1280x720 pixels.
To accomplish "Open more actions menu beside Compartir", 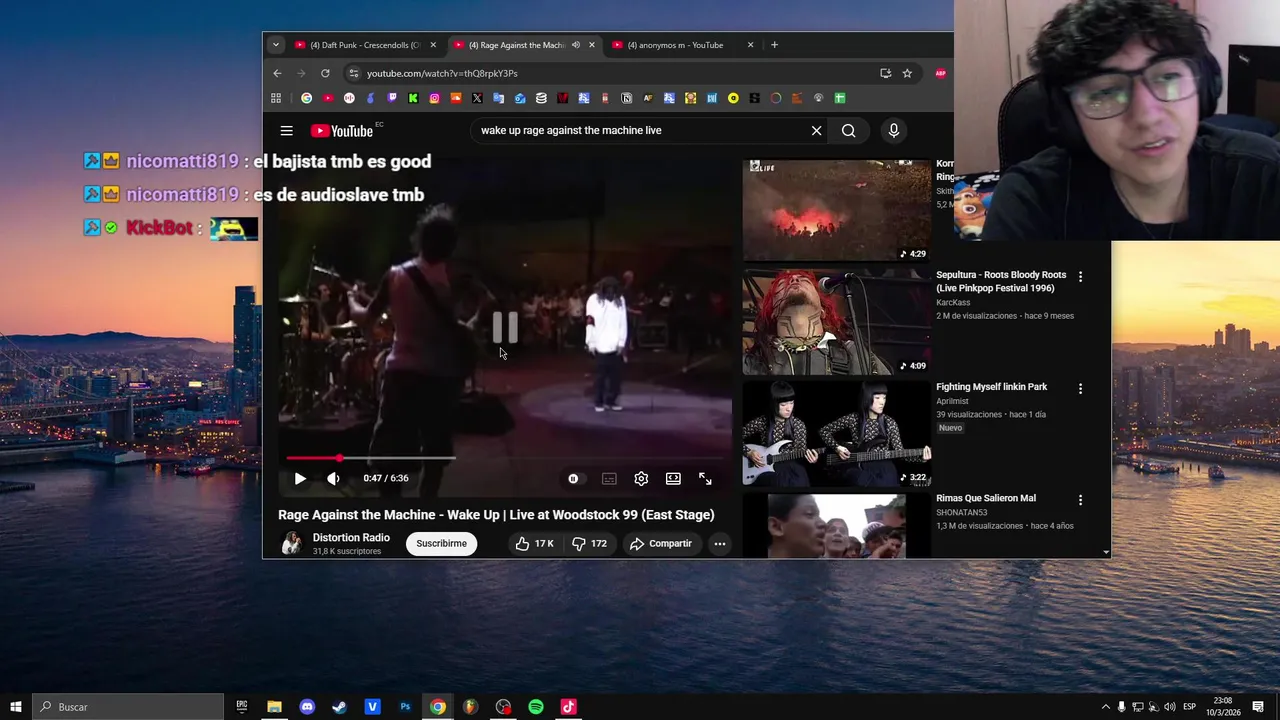I will click(x=719, y=543).
